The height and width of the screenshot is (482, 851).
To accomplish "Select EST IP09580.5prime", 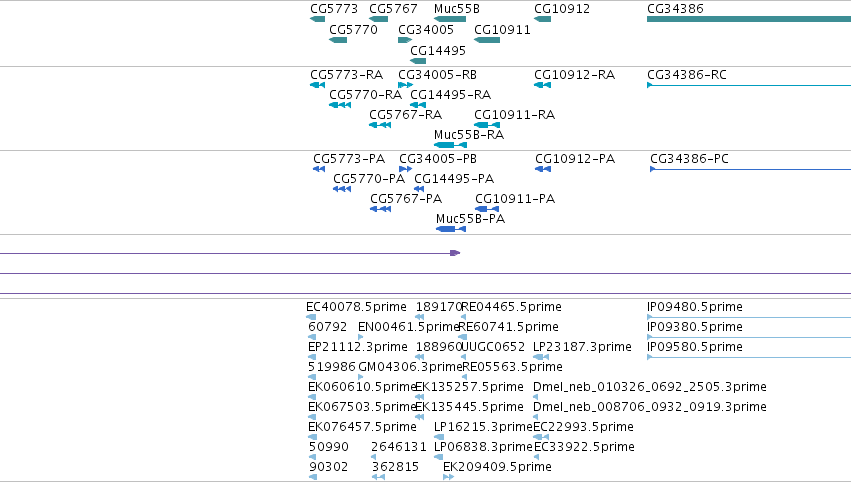I will point(695,347).
